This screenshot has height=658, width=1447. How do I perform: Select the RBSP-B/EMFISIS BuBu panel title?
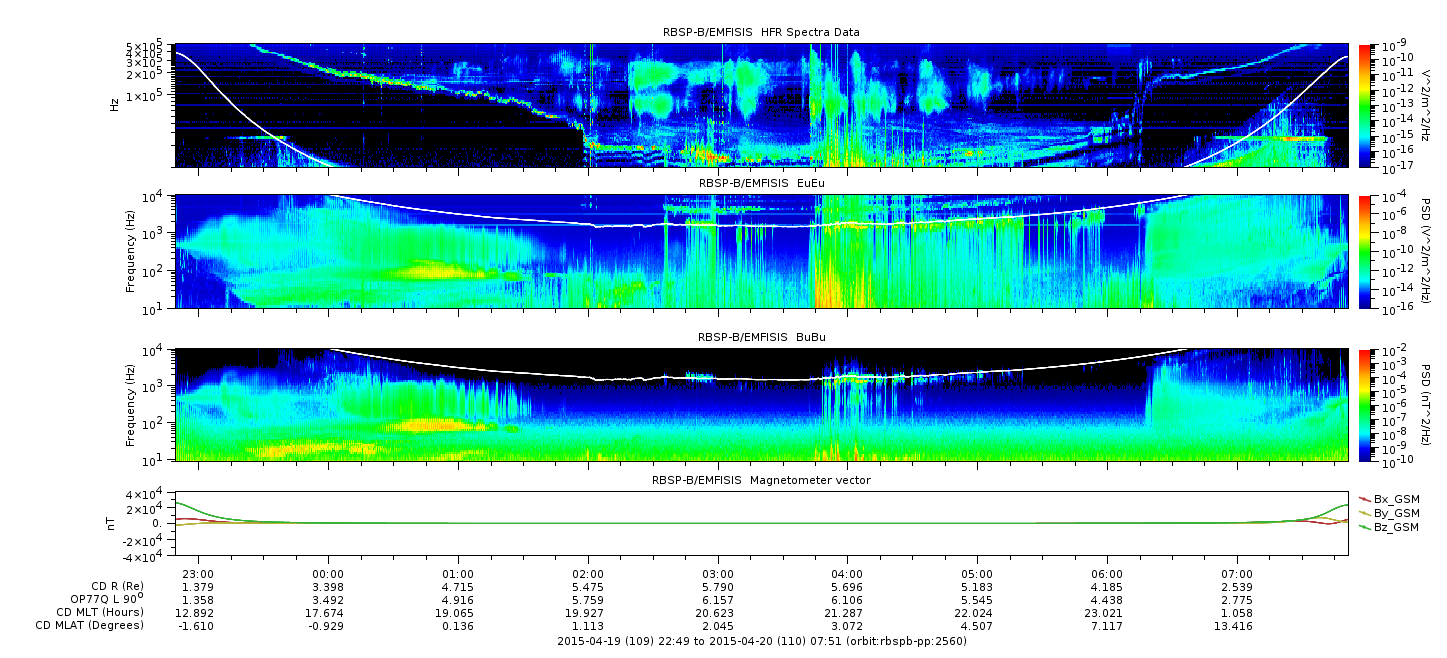point(761,337)
